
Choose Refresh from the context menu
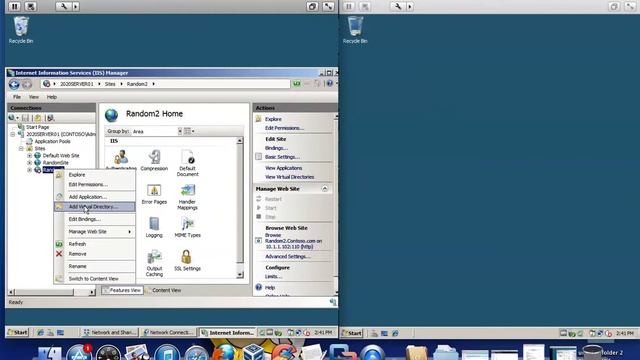95,244
